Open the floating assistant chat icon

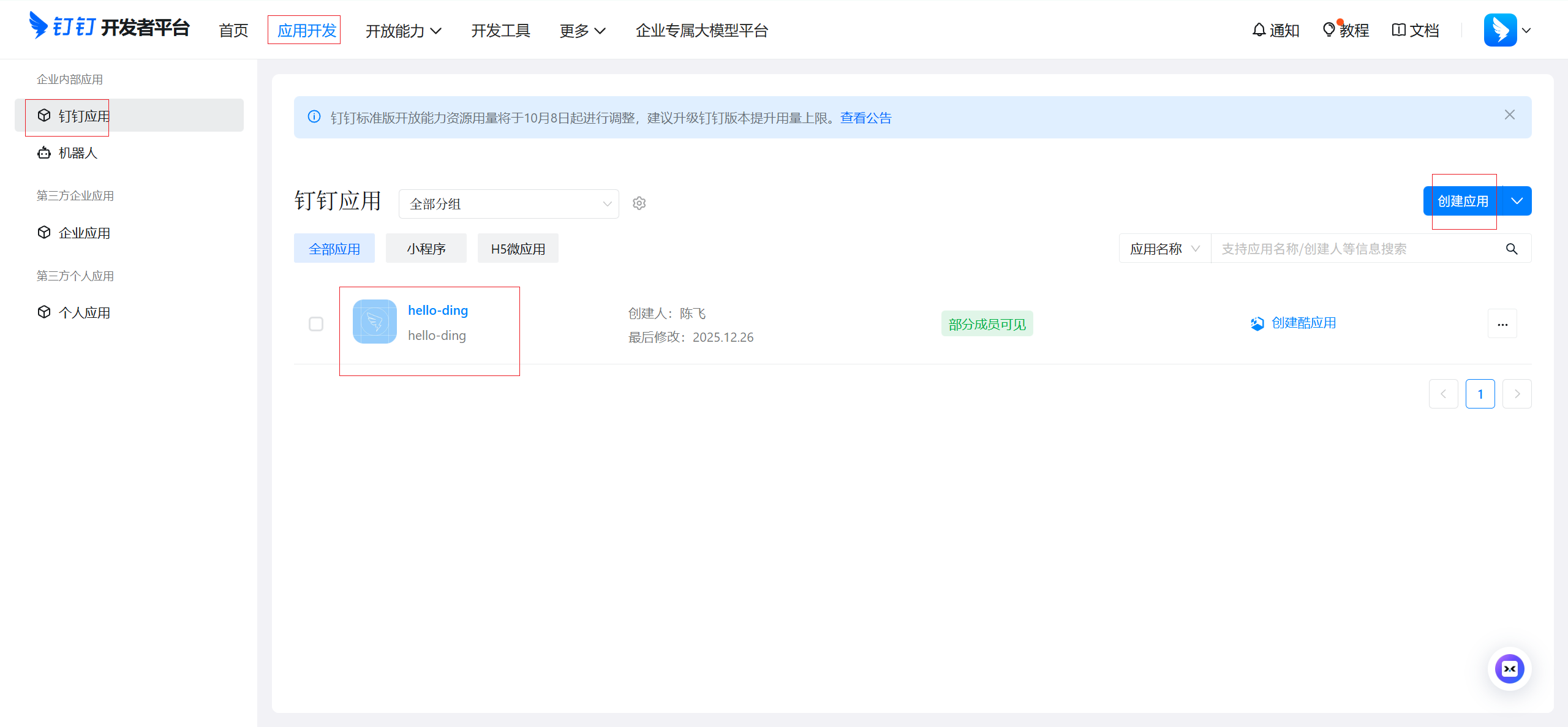1509,669
